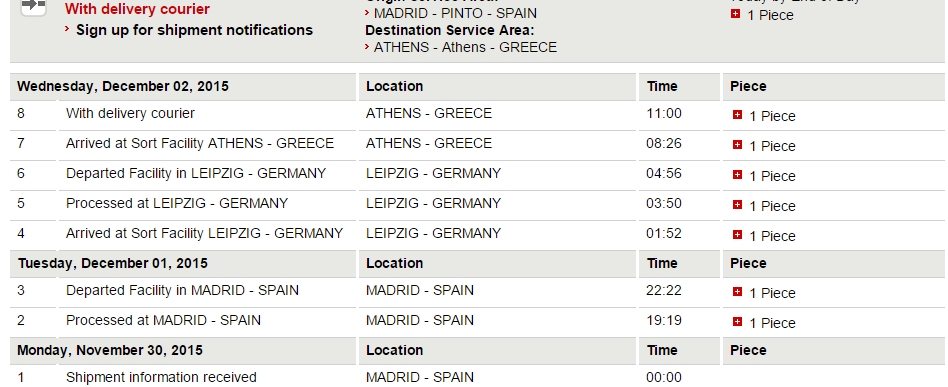Click the red plus icon in shipment summary header

click(735, 13)
